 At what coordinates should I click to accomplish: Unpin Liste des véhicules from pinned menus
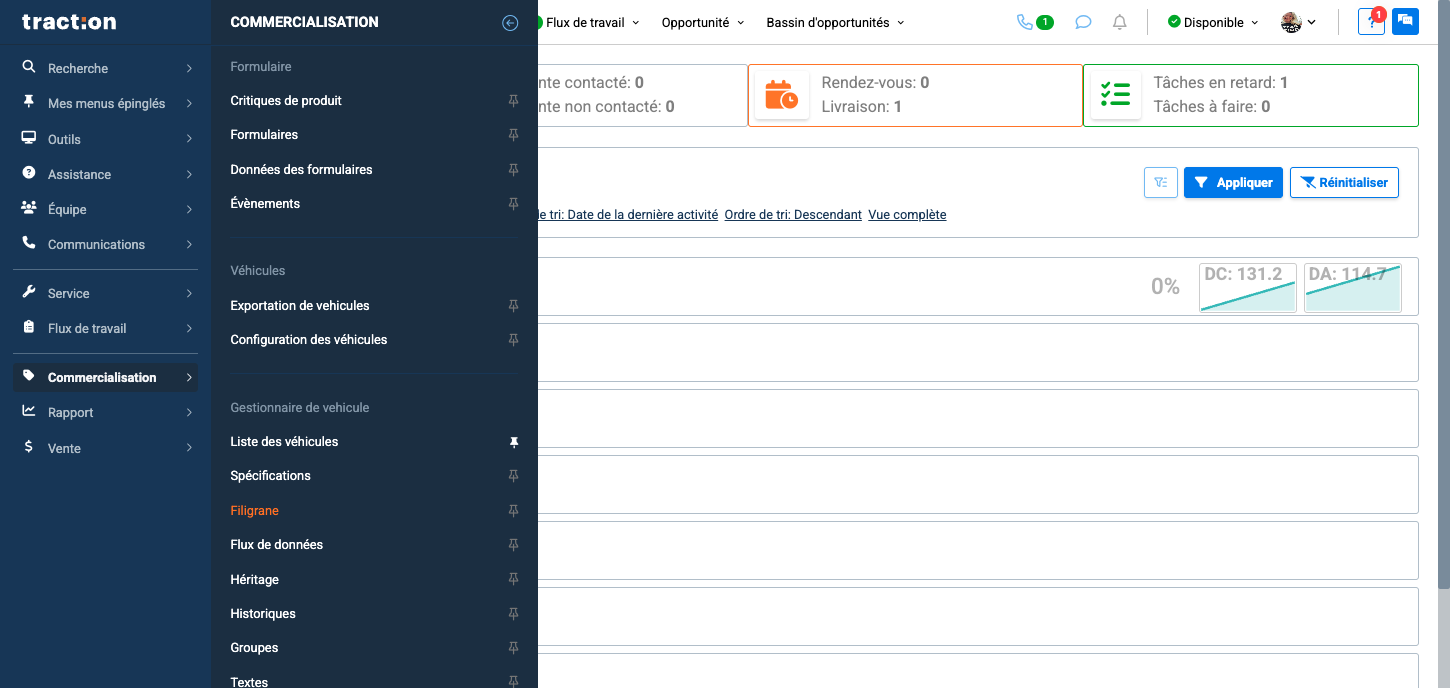coord(514,442)
